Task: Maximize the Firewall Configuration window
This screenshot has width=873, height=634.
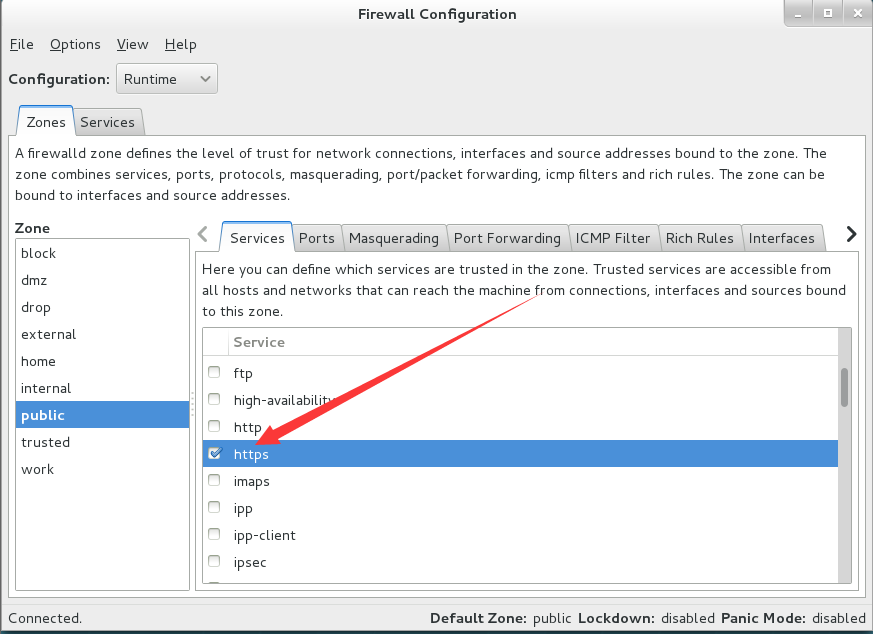Action: click(x=828, y=14)
